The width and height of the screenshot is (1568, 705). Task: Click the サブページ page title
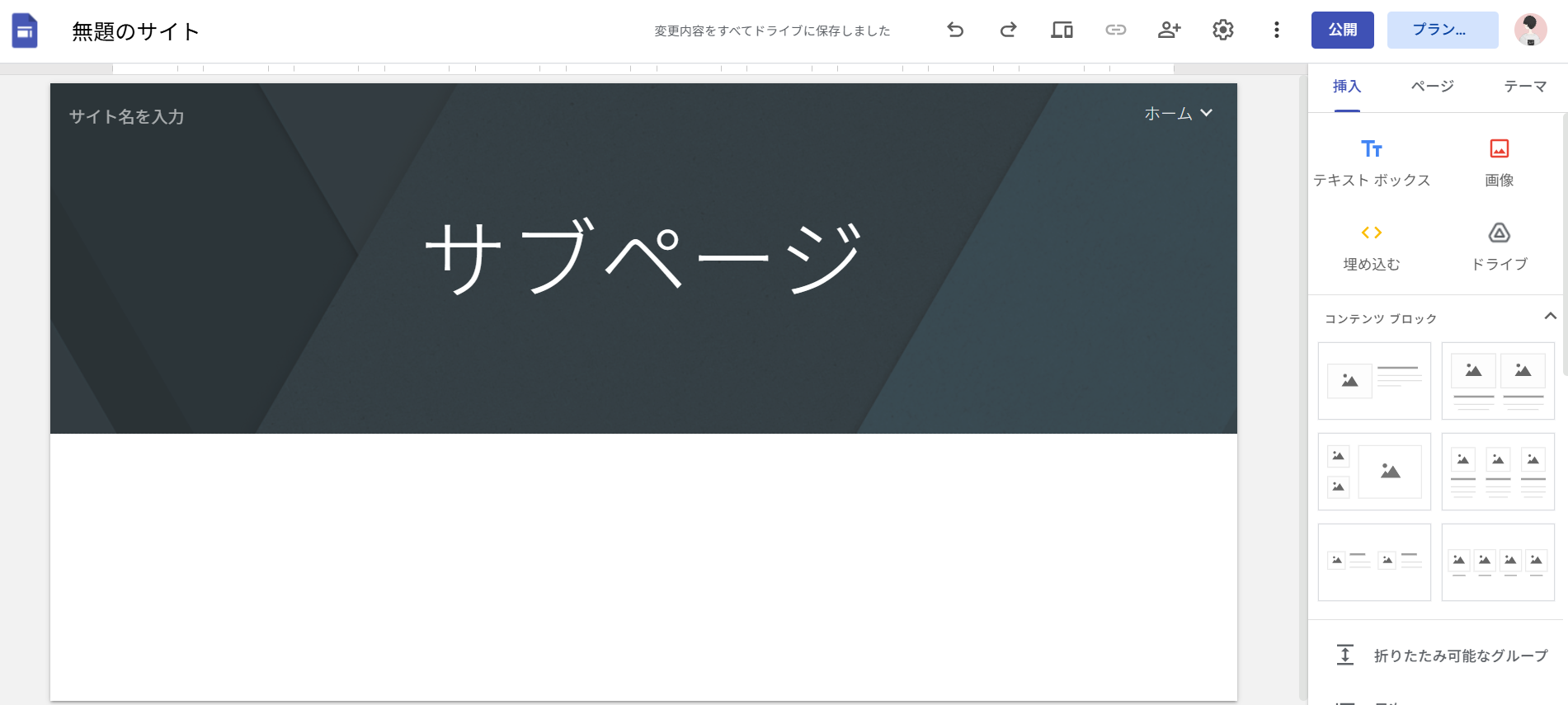click(643, 257)
